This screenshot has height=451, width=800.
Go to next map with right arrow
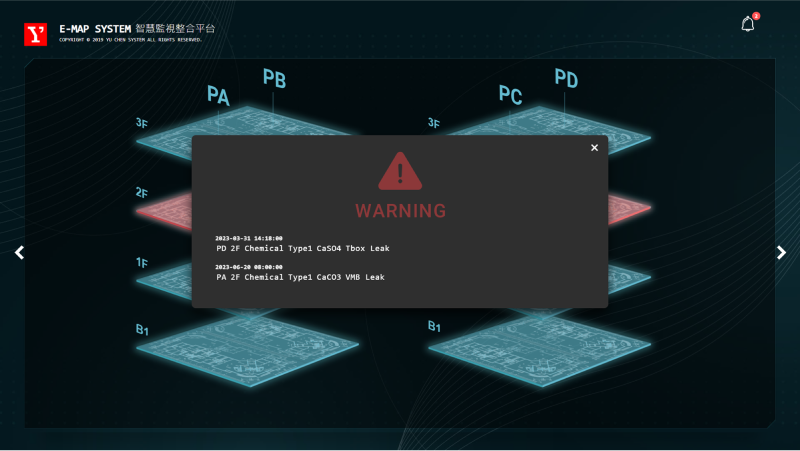[x=781, y=253]
